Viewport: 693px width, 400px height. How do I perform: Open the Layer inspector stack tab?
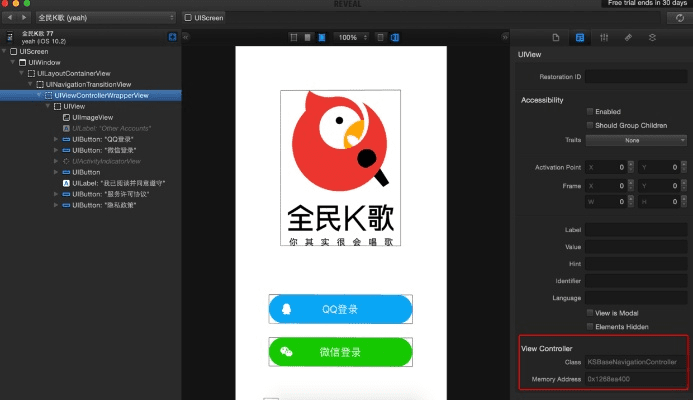point(652,38)
